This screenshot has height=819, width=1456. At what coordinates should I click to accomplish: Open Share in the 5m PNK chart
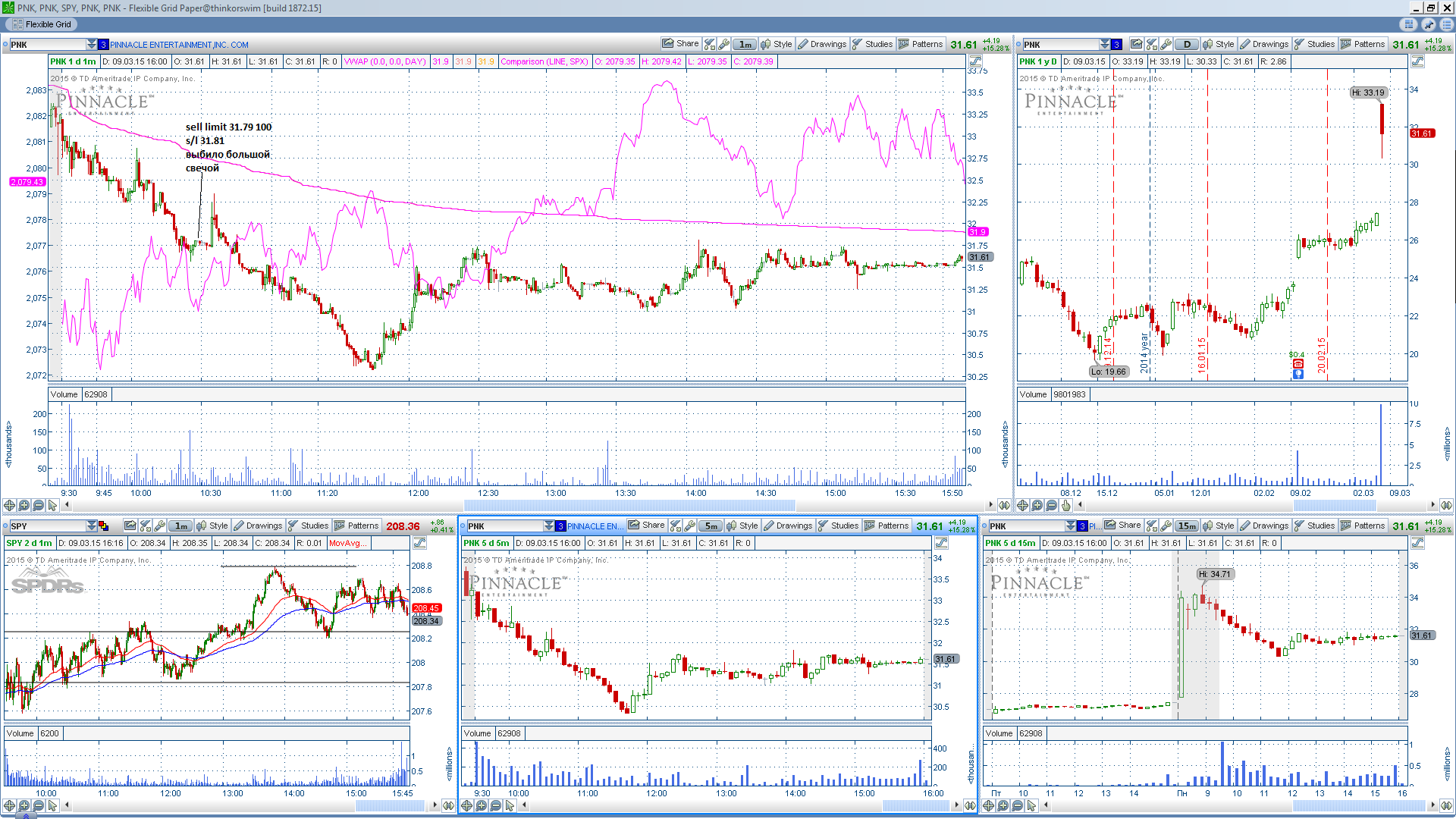coord(646,526)
